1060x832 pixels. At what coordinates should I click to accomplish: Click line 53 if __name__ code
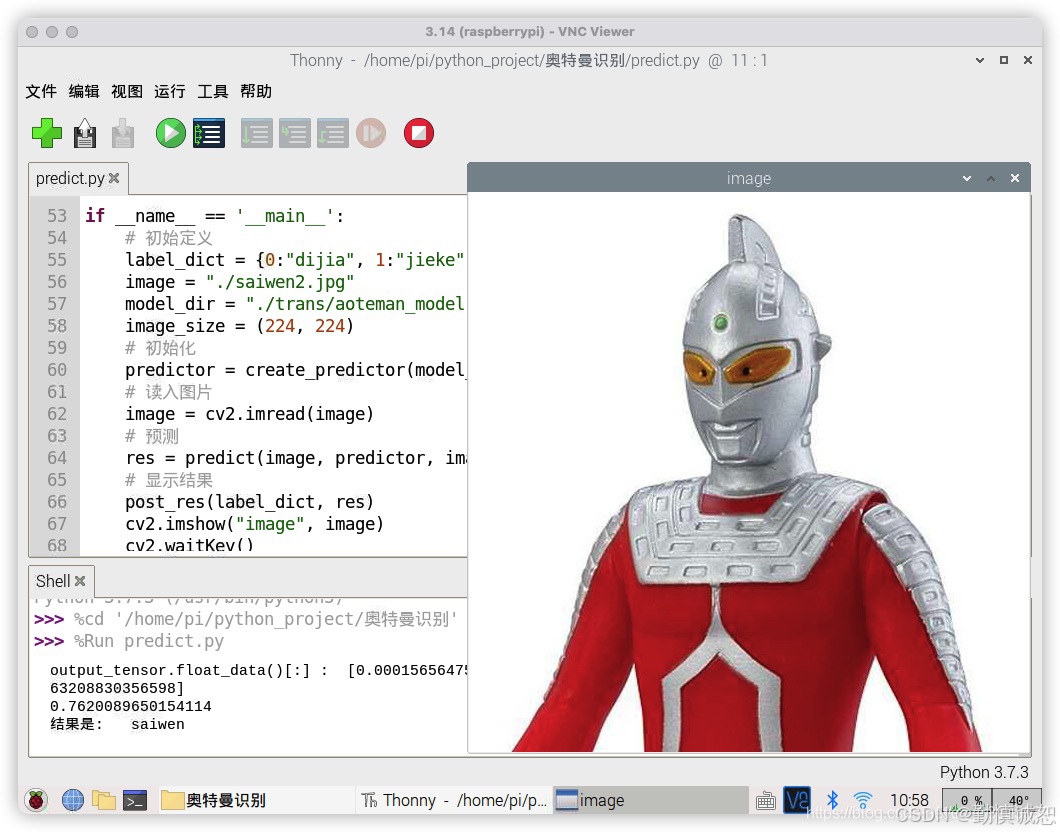[x=214, y=216]
